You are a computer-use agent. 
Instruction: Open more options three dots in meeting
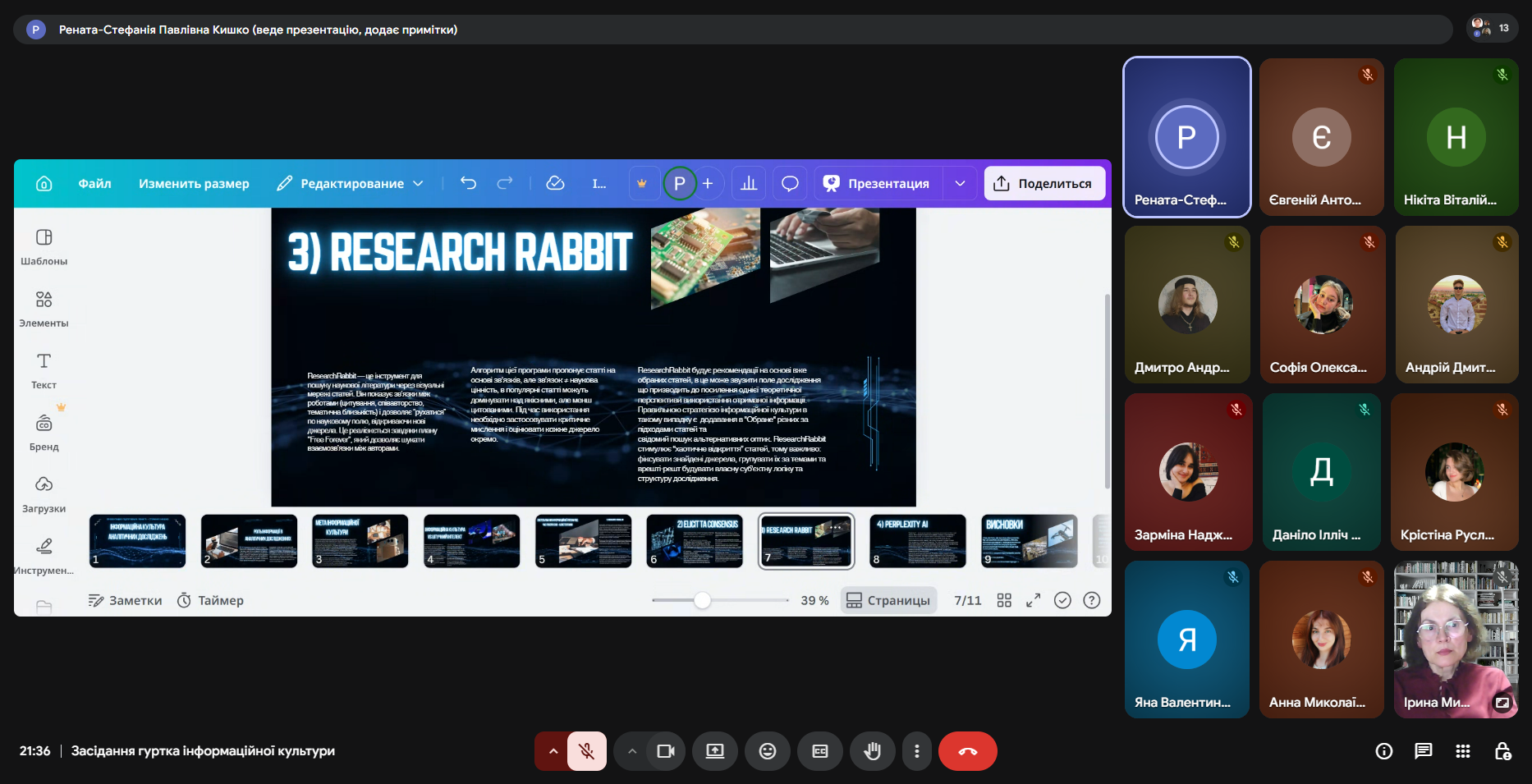click(917, 751)
